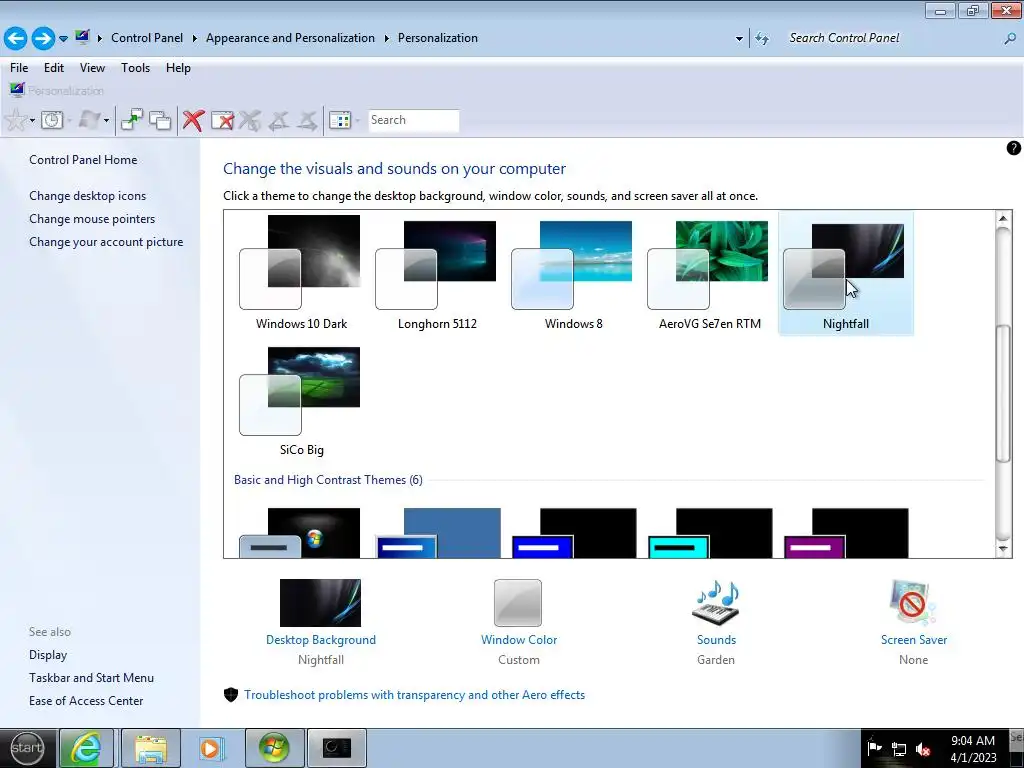Select the high contrast theme with cyan window
This screenshot has height=768, width=1024.
pyautogui.click(x=710, y=533)
